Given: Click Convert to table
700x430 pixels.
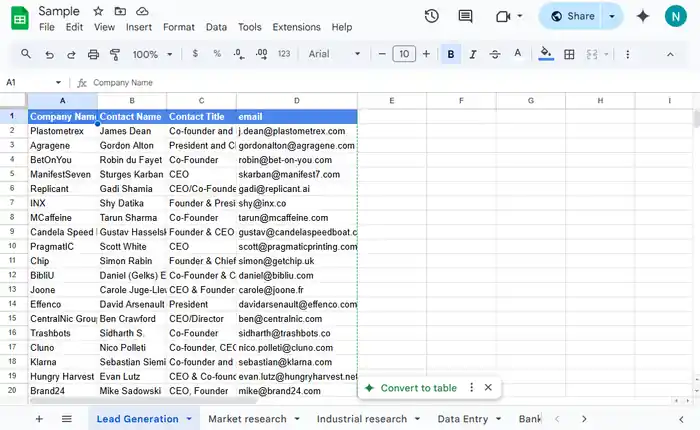Looking at the screenshot, I should (x=418, y=388).
